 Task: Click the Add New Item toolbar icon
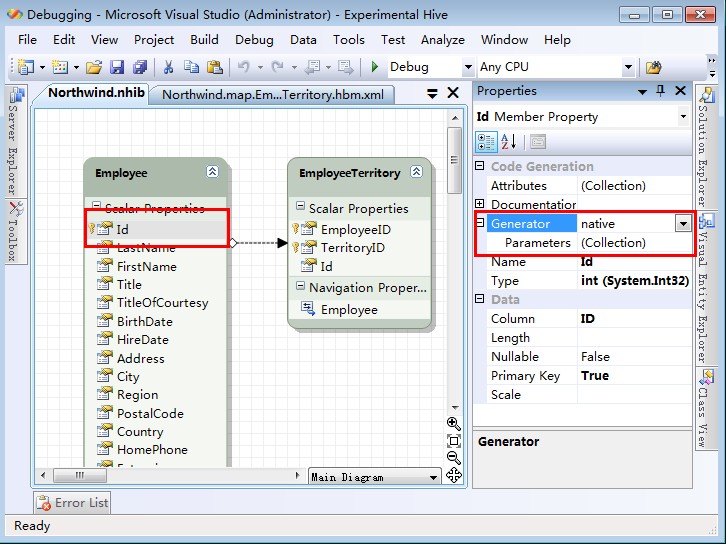(60, 68)
